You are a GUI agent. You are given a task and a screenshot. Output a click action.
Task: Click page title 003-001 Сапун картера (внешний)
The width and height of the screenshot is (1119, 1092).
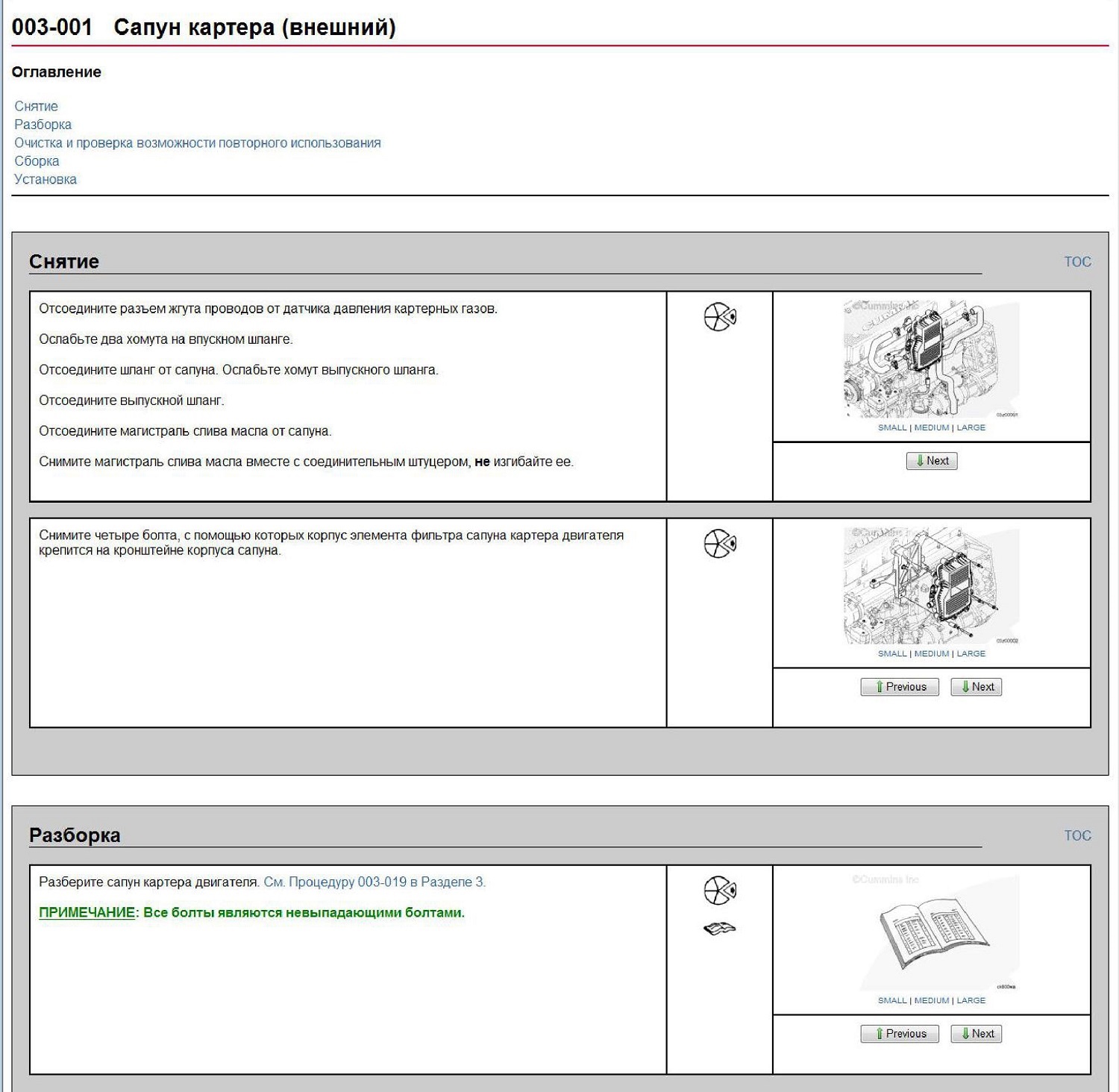(x=204, y=28)
